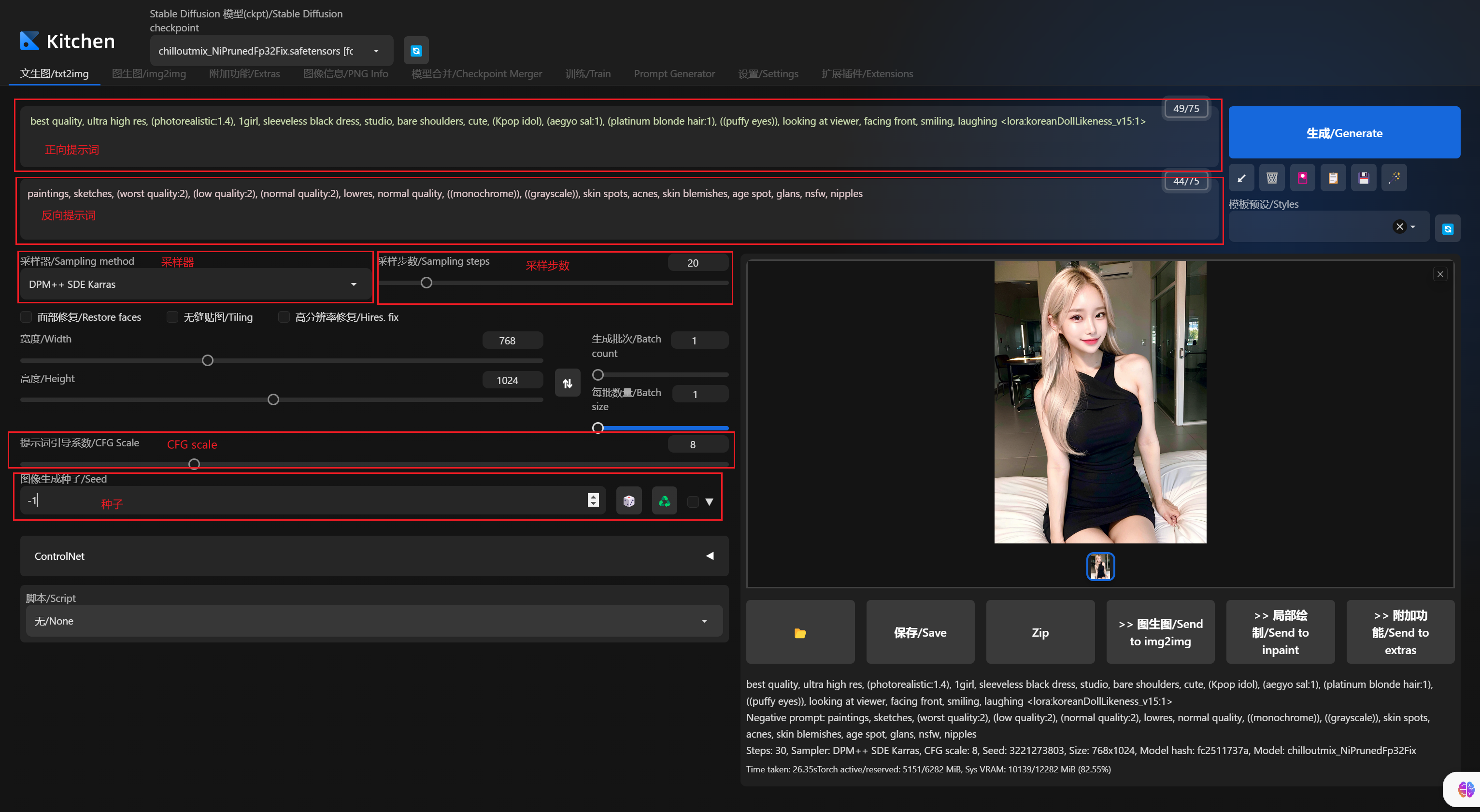Viewport: 1480px width, 812px height.
Task: Open the Settings tab
Action: point(768,73)
